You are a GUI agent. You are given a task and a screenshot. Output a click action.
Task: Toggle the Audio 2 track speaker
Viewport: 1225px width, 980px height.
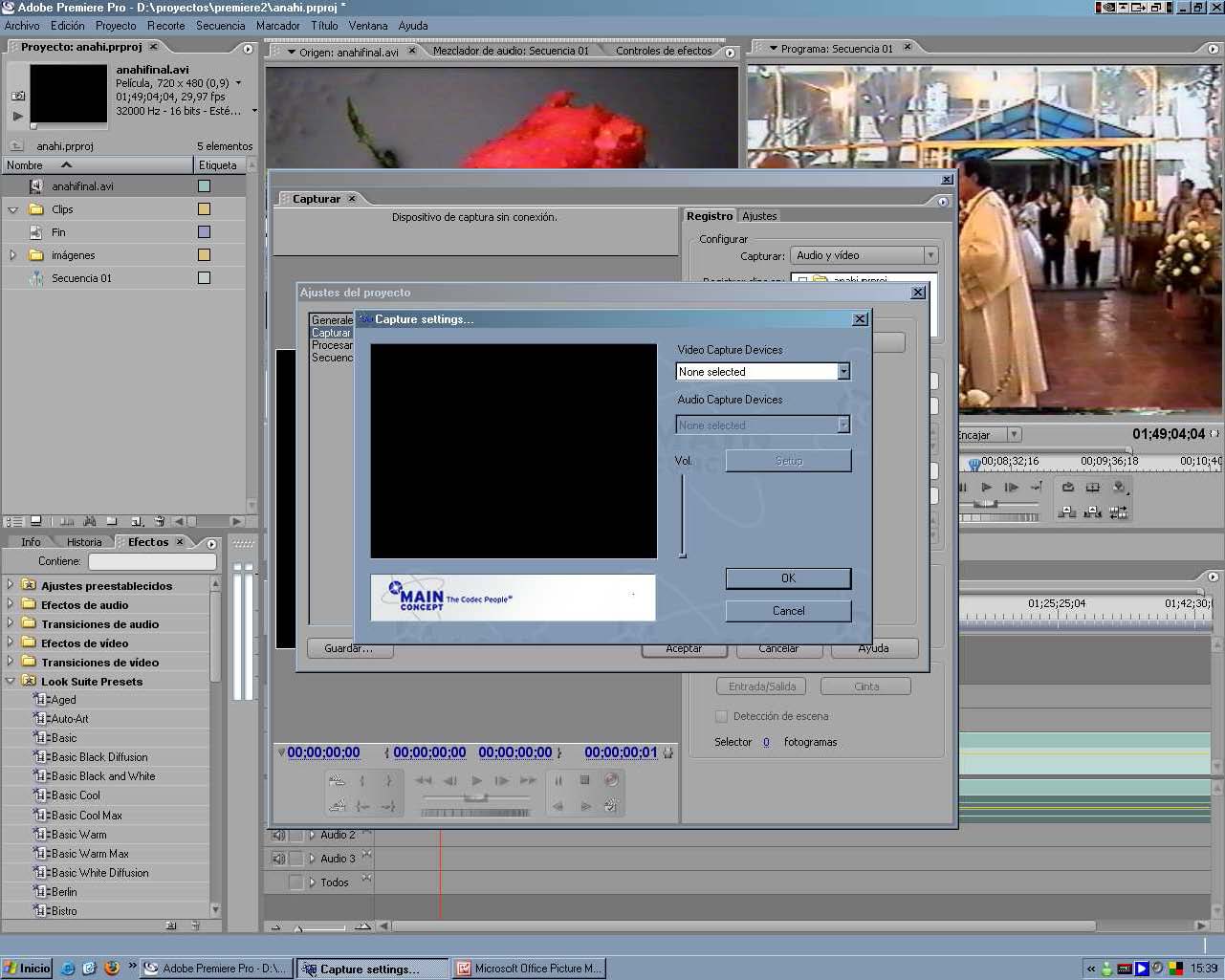coord(278,835)
